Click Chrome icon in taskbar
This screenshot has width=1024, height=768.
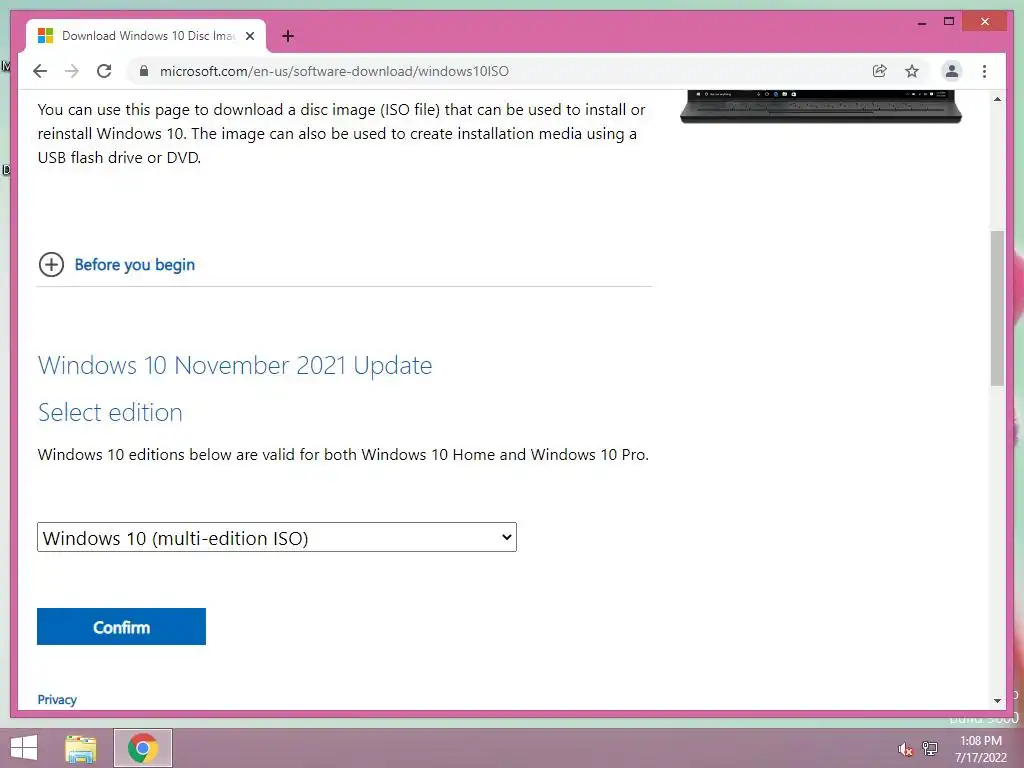tap(142, 748)
